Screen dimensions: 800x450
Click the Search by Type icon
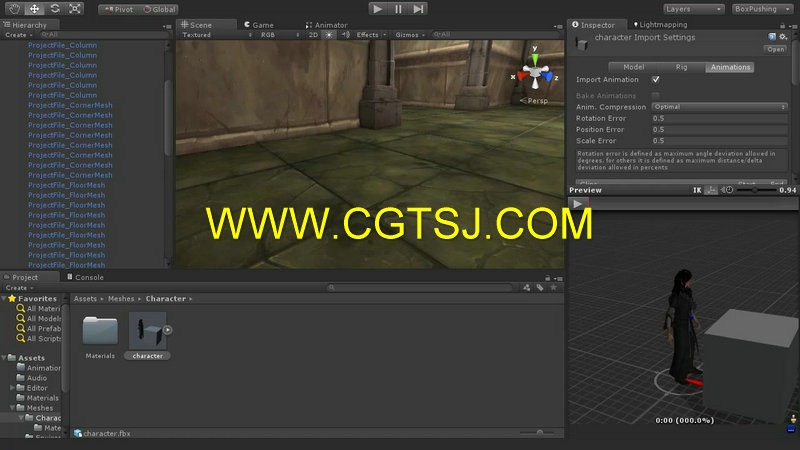527,288
